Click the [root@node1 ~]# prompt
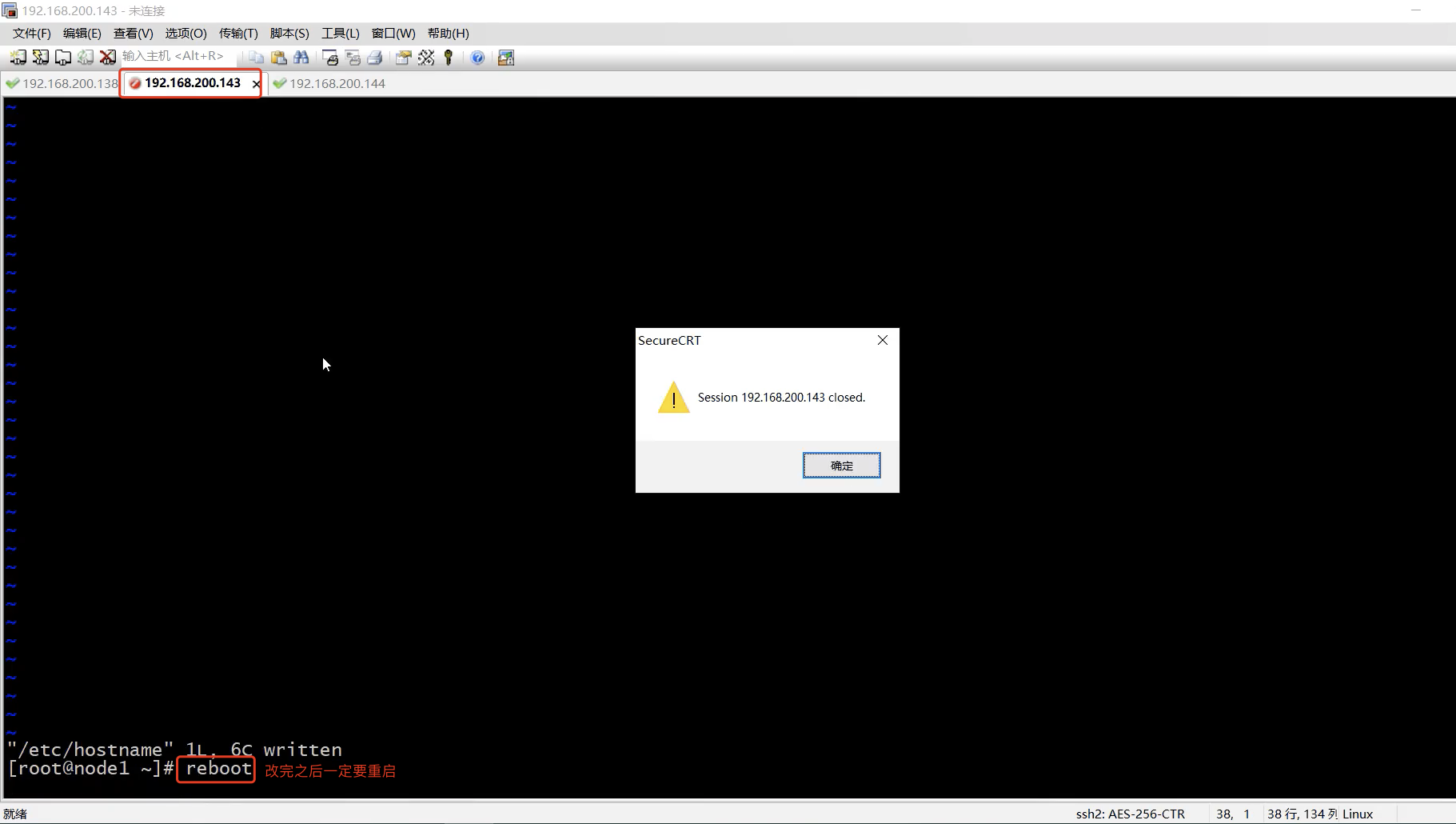 [90, 769]
